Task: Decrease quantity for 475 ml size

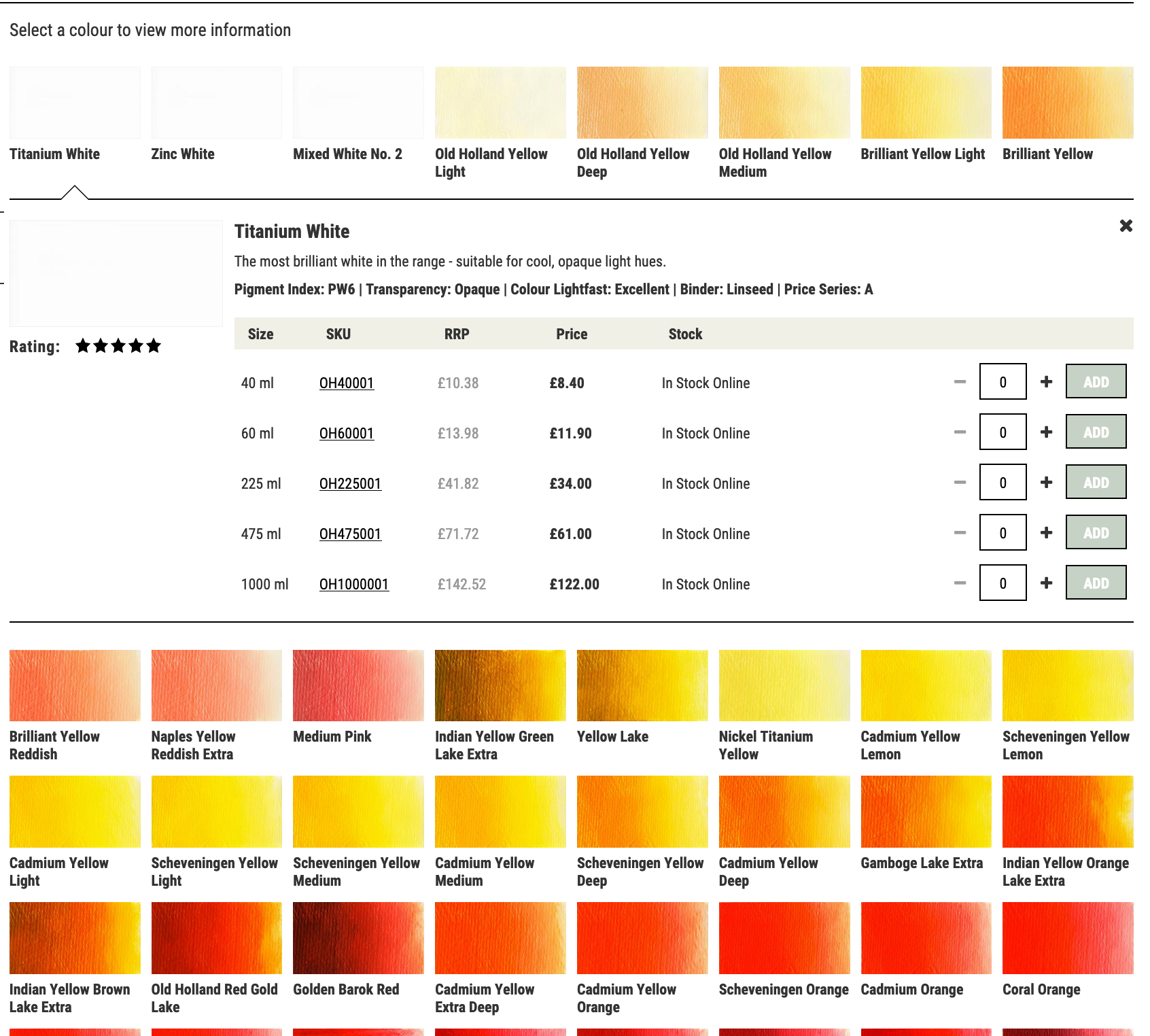Action: click(x=960, y=533)
